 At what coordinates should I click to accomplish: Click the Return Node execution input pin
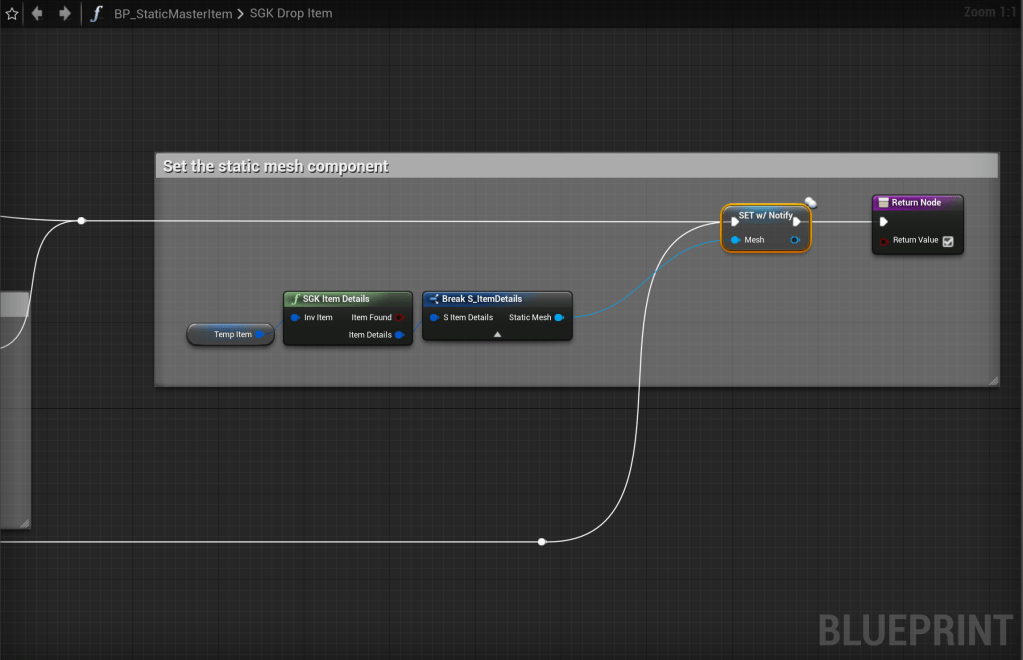click(883, 222)
